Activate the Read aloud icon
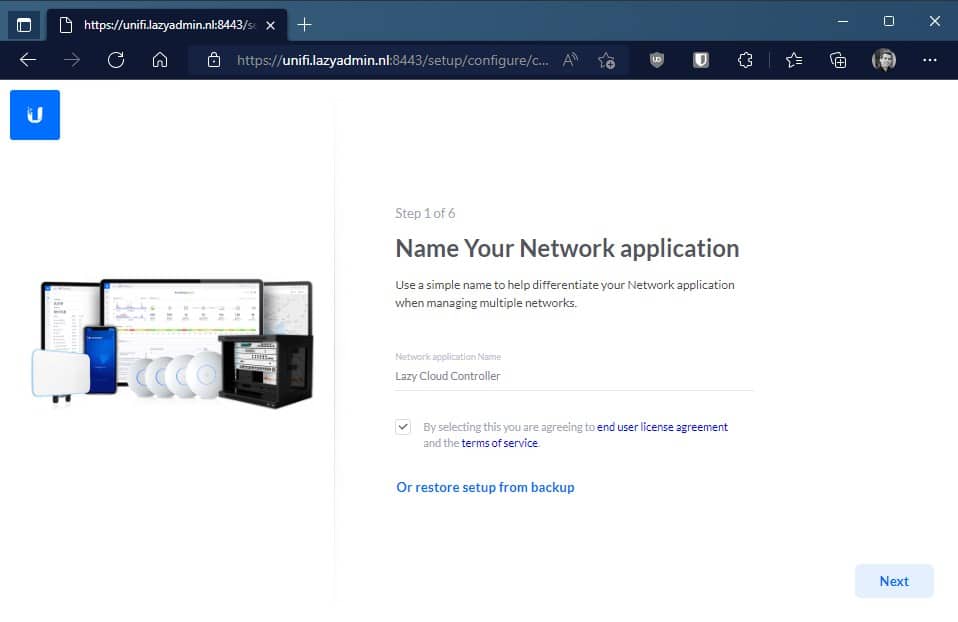 coord(570,60)
